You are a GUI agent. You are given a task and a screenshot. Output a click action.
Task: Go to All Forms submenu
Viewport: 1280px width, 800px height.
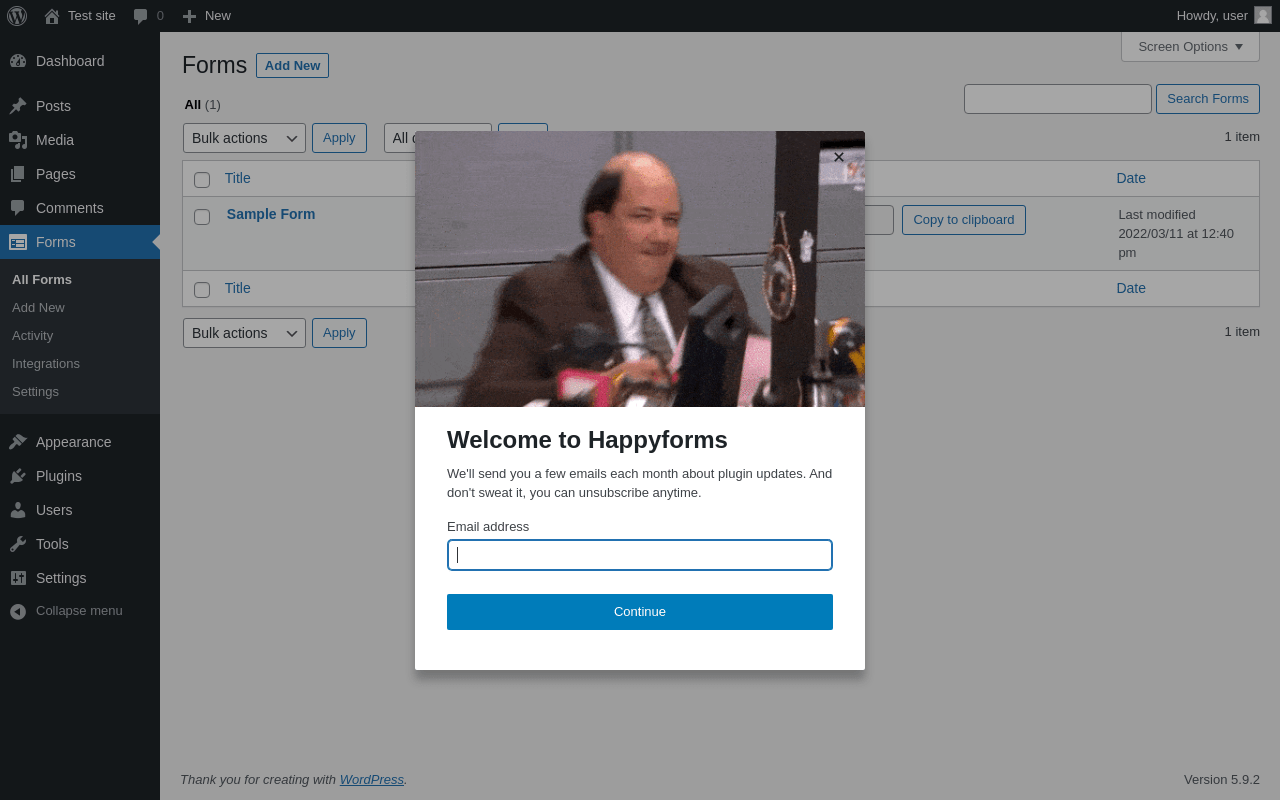pos(42,279)
